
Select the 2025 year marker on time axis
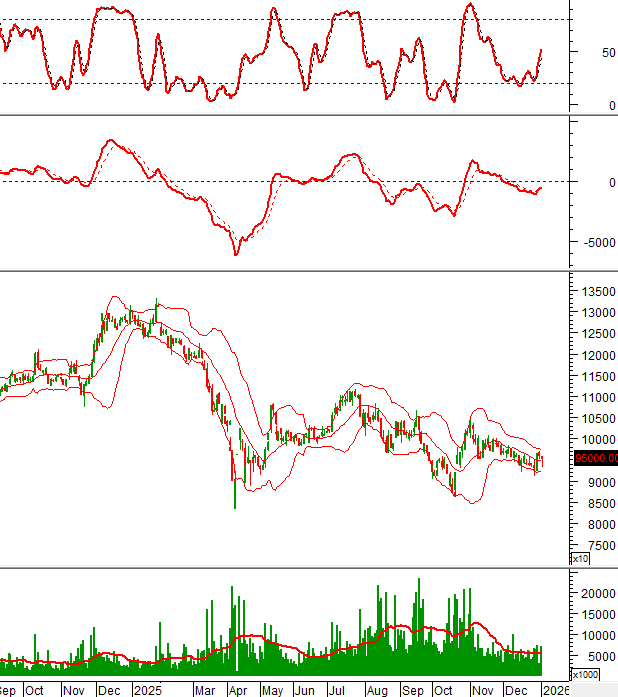pyautogui.click(x=147, y=690)
